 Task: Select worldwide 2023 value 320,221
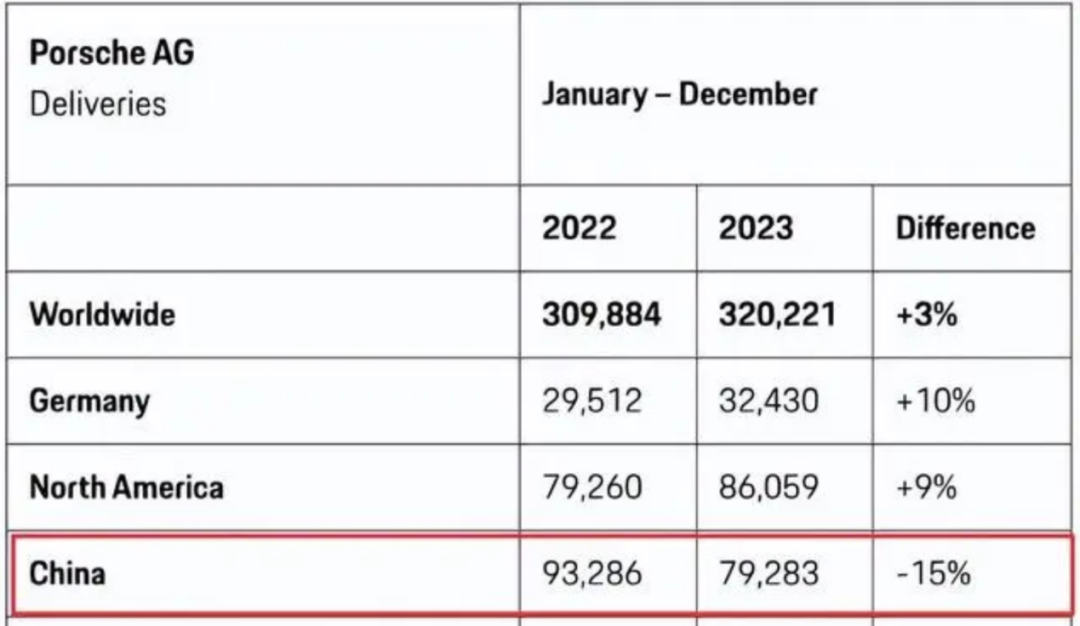(x=777, y=315)
